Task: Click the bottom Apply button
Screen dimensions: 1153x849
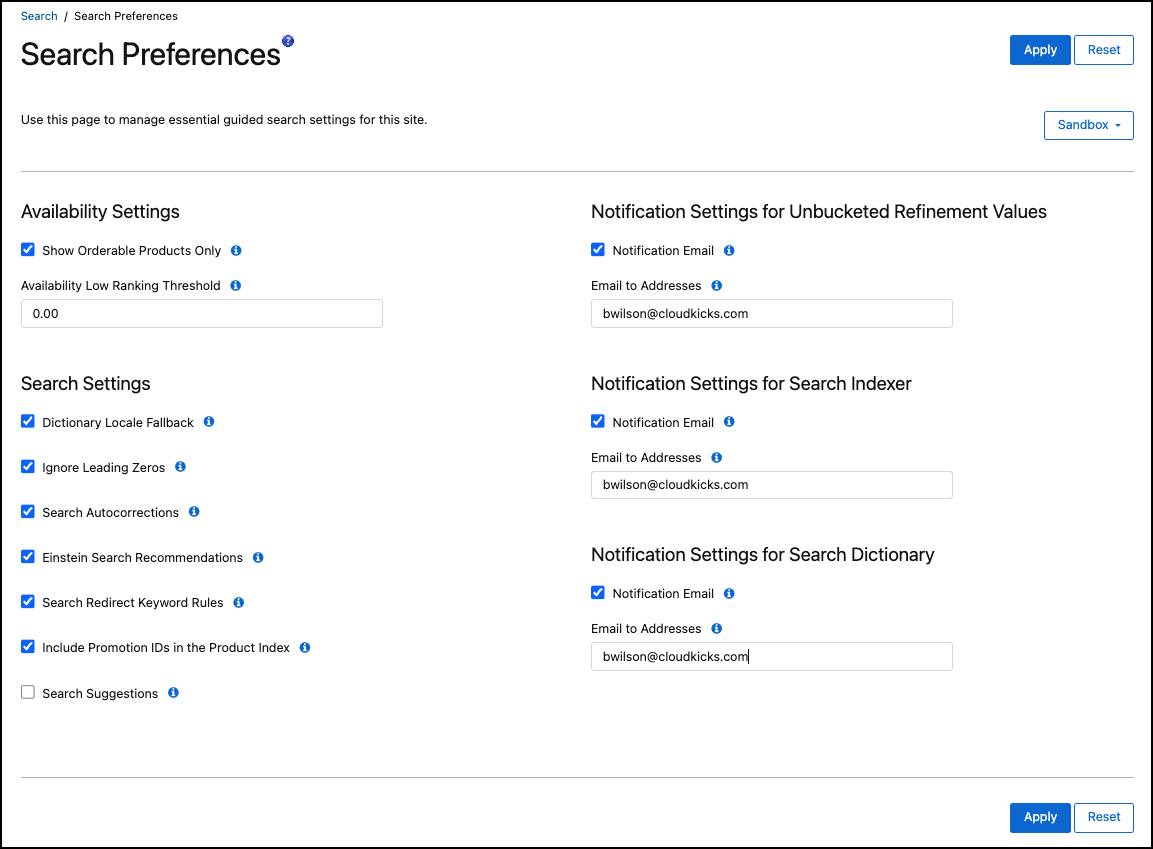Action: pyautogui.click(x=1040, y=817)
